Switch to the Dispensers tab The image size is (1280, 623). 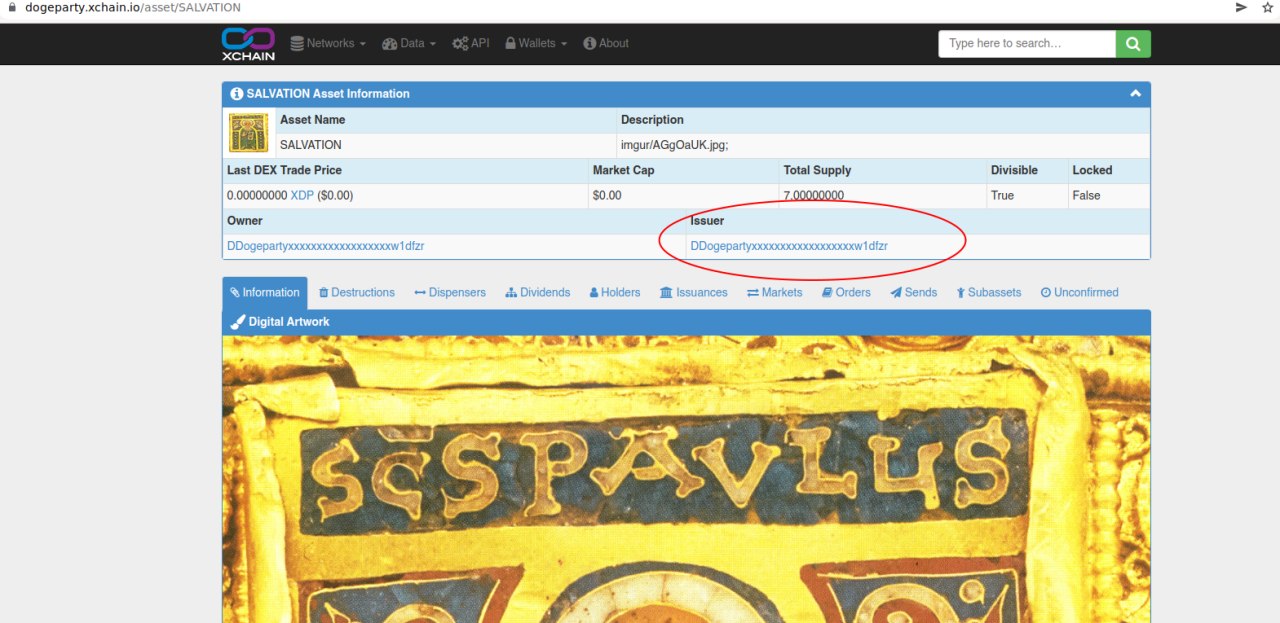coord(450,293)
